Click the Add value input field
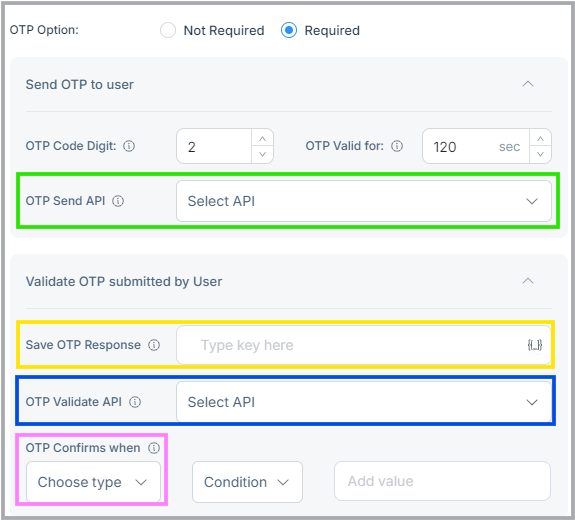Viewport: 575px width, 520px height. [x=442, y=481]
